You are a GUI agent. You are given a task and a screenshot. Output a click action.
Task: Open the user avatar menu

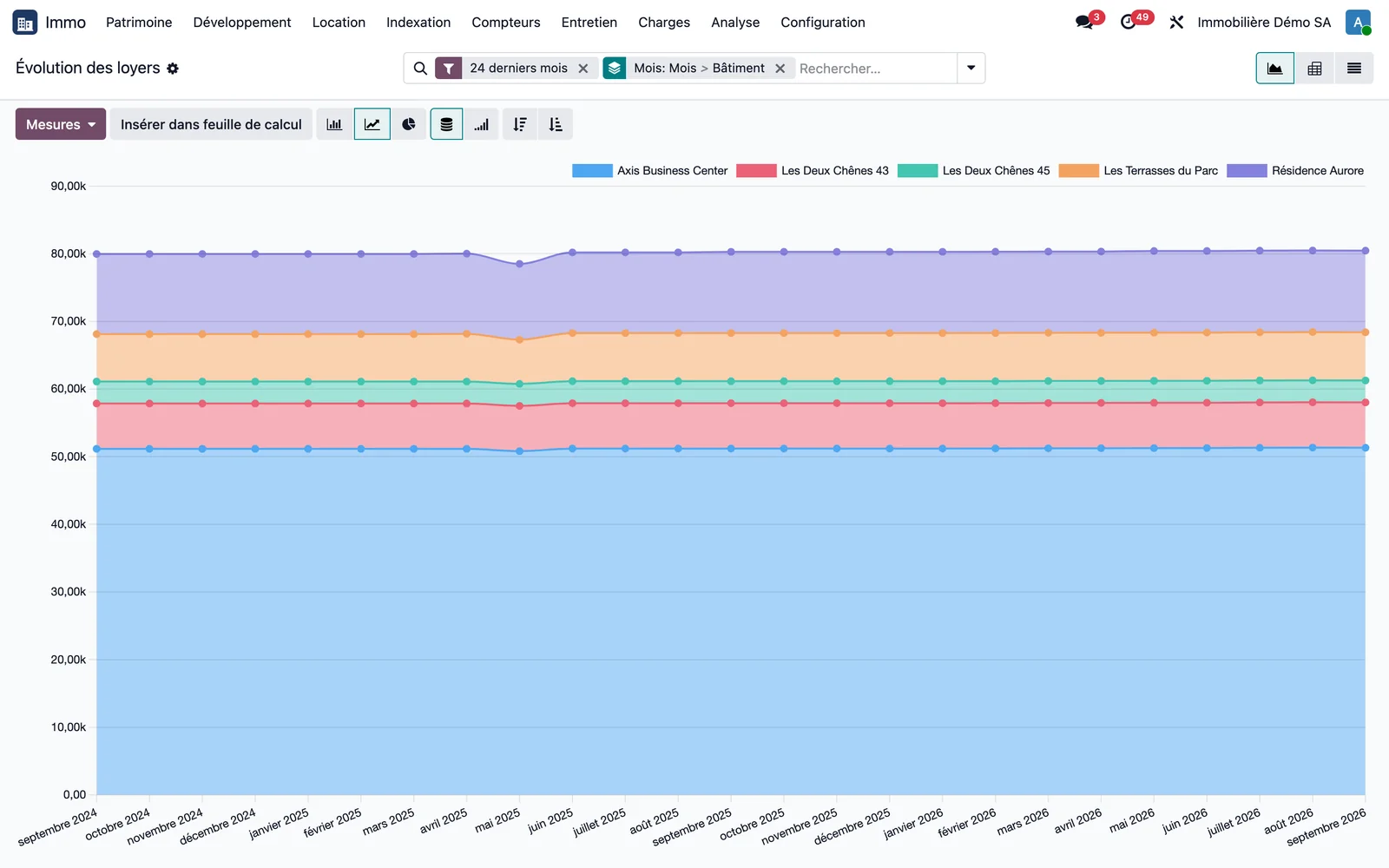pos(1358,23)
